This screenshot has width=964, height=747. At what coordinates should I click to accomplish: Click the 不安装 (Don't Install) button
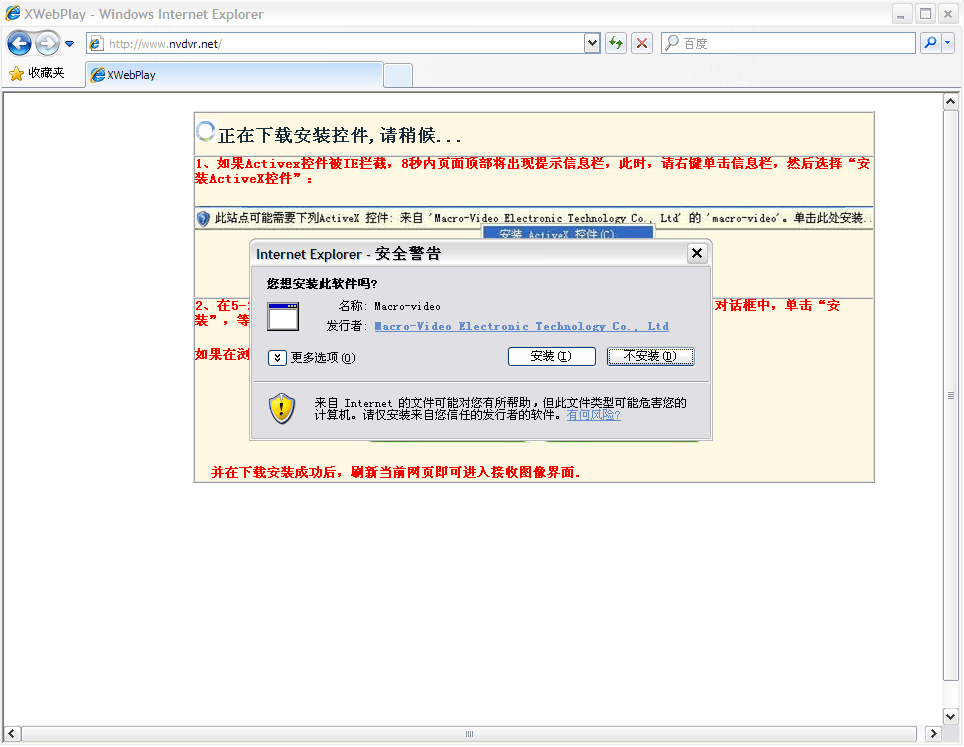650,356
